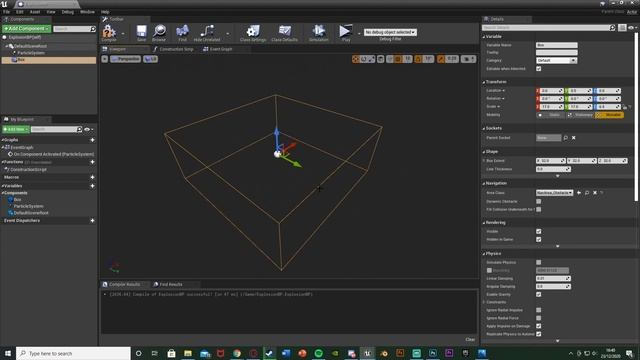Toggle Apply Impulse on Damage checkbox

(539, 326)
